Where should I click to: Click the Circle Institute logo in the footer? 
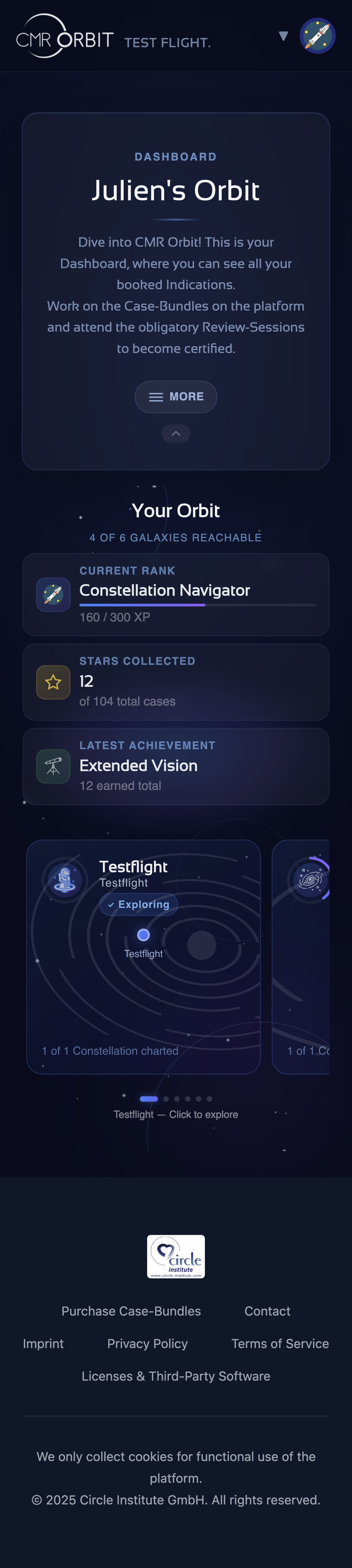point(176,1257)
